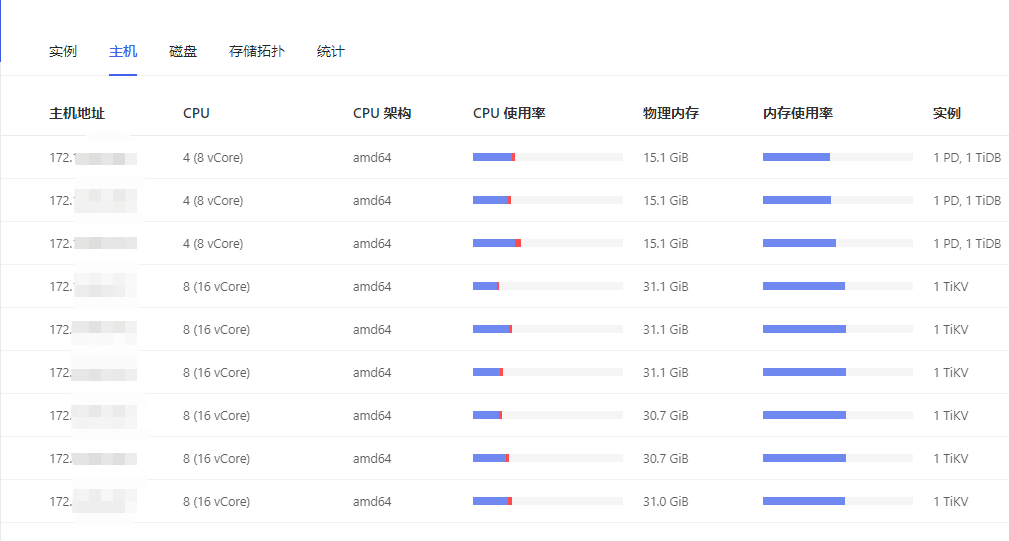
Task: Click the memory usage bar in the first host row
Action: [x=837, y=157]
